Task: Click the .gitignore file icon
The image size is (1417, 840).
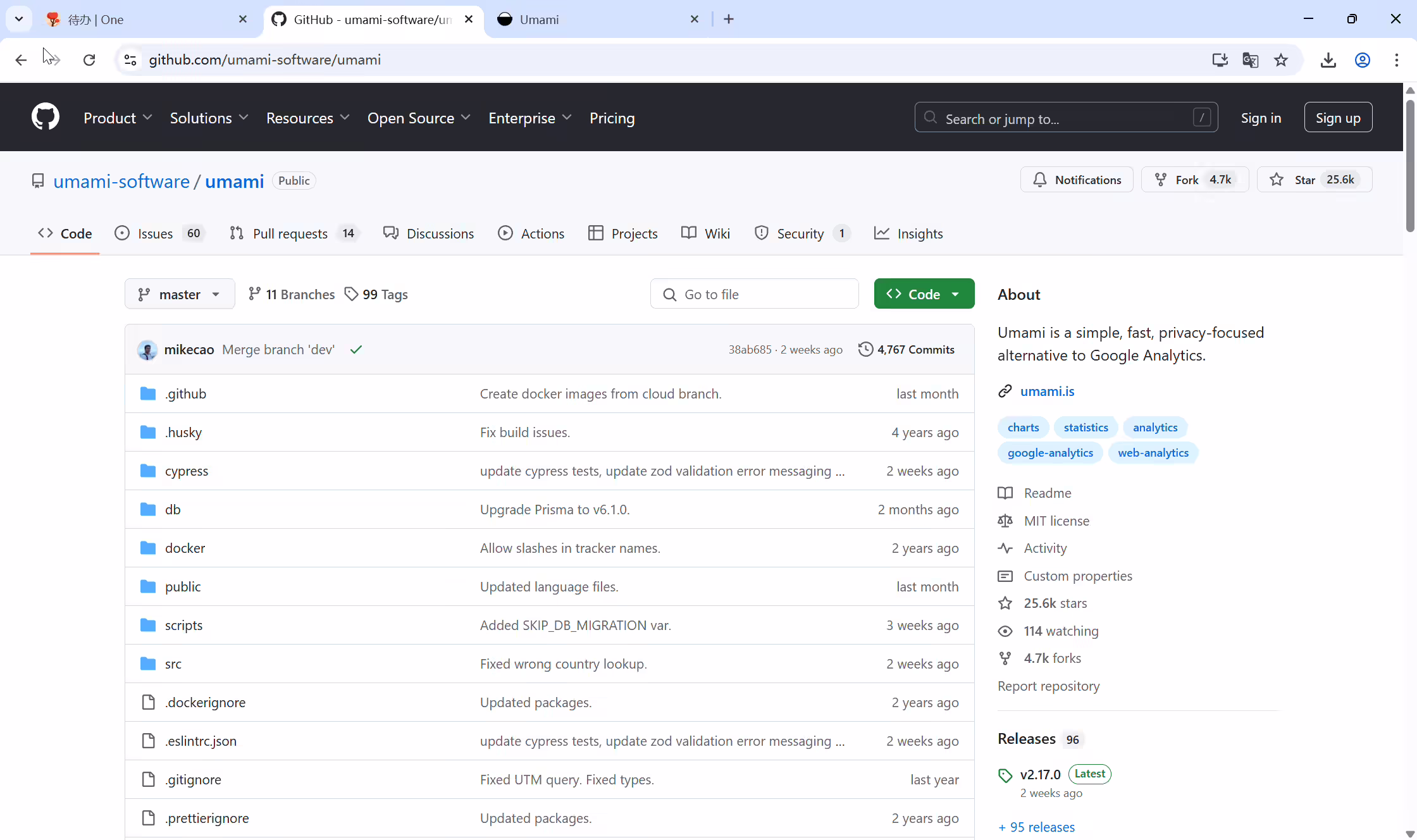Action: [x=148, y=779]
